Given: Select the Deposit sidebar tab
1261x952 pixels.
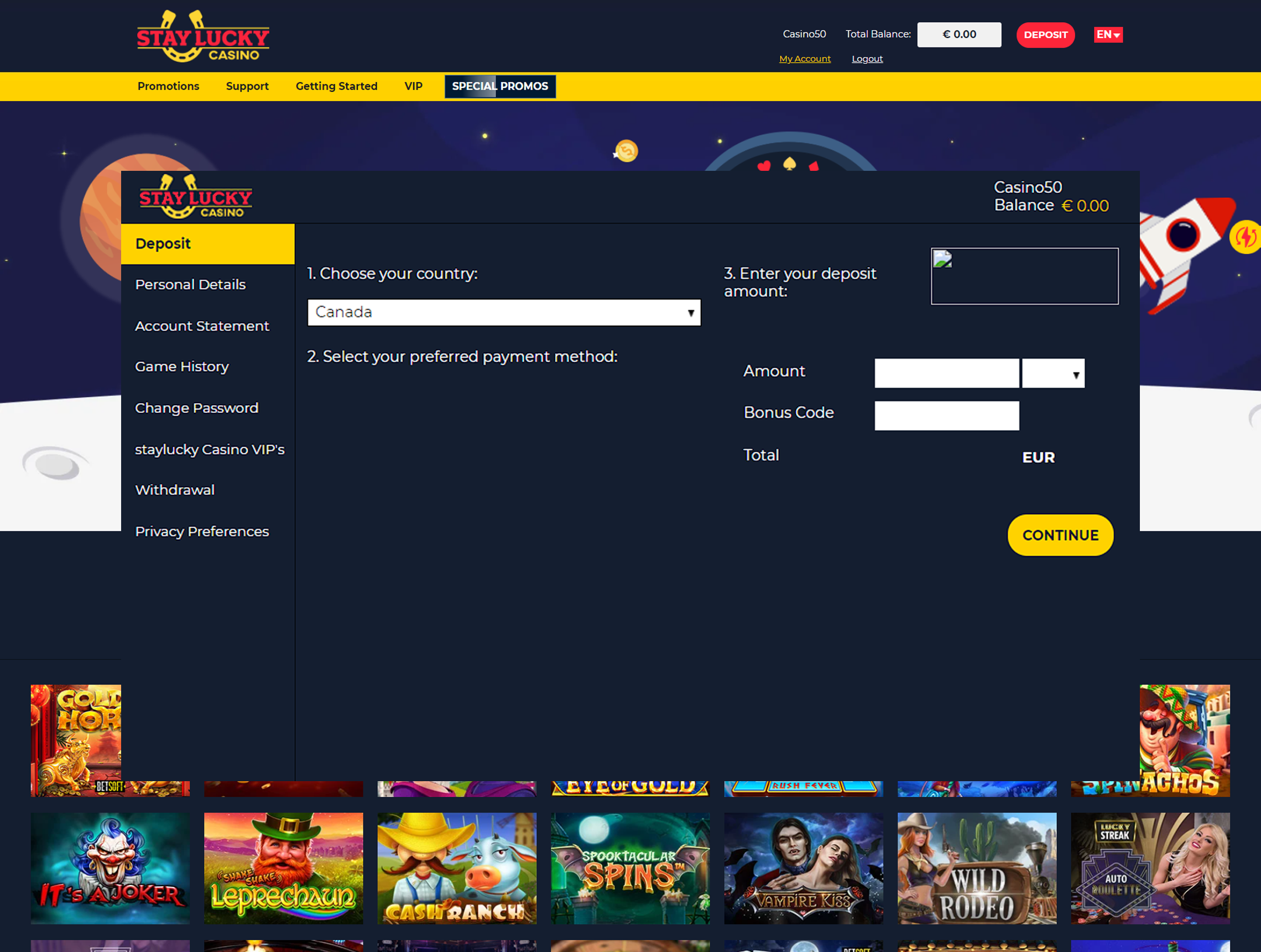Looking at the screenshot, I should point(207,244).
